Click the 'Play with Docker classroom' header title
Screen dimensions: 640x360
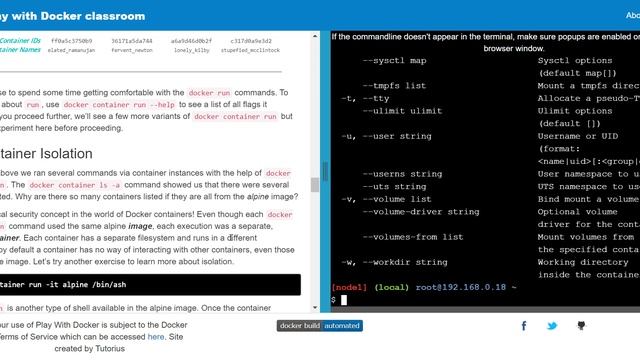point(73,16)
